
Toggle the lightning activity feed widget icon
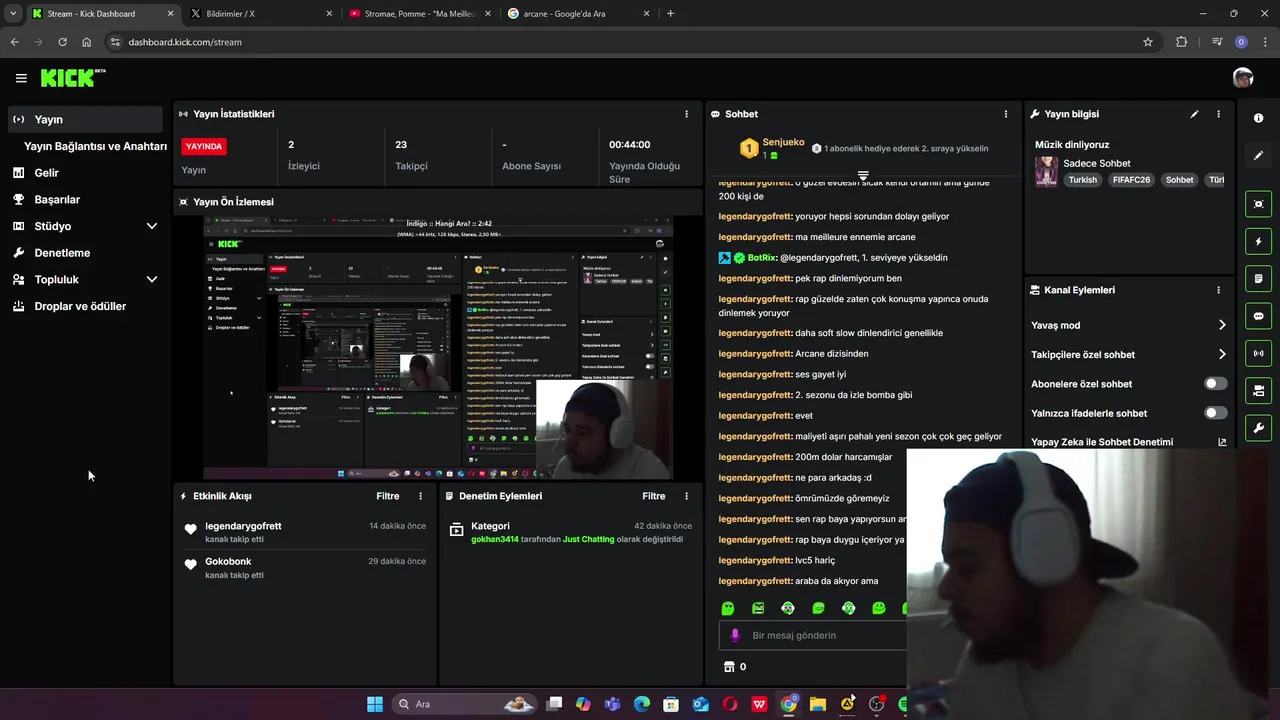tap(1258, 241)
